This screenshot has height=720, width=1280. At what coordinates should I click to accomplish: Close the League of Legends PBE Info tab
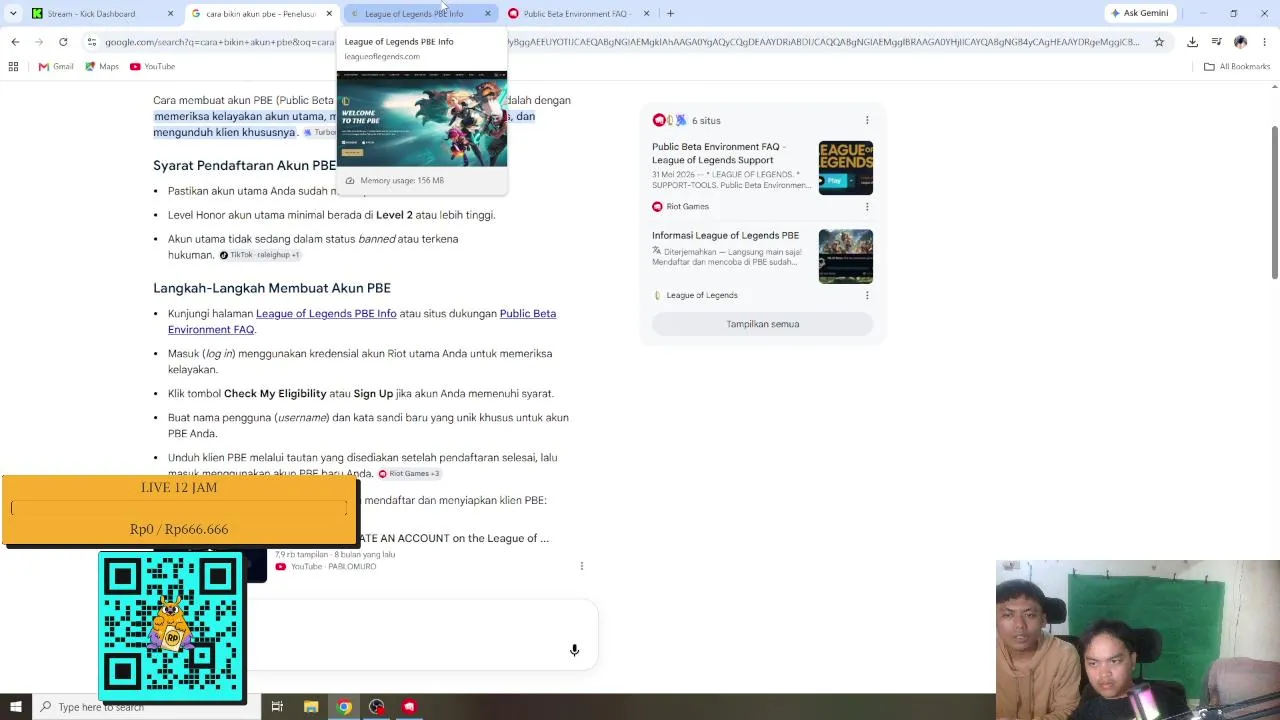(488, 14)
